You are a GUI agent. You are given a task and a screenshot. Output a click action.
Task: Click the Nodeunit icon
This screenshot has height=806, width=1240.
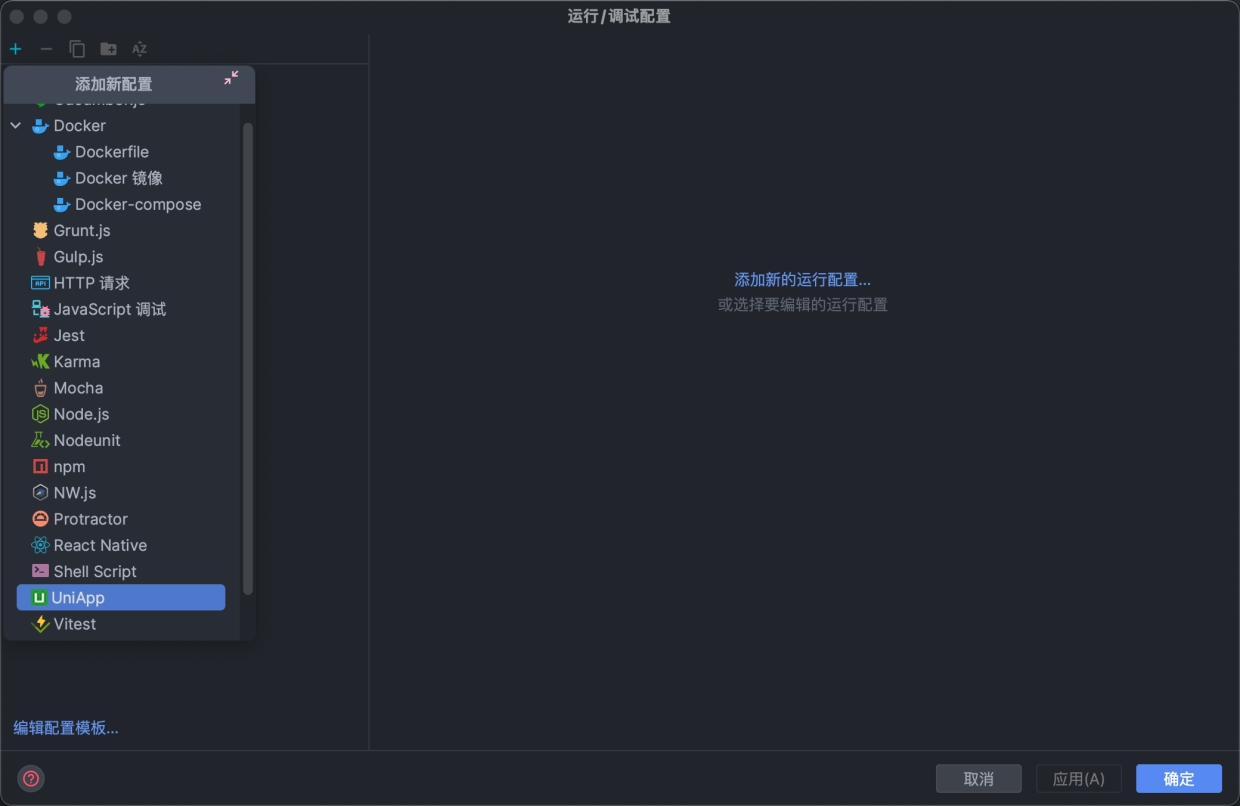coord(40,440)
